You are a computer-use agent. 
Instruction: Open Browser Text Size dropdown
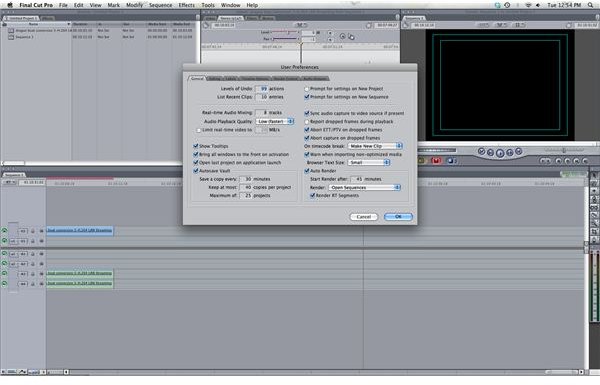[x=368, y=163]
